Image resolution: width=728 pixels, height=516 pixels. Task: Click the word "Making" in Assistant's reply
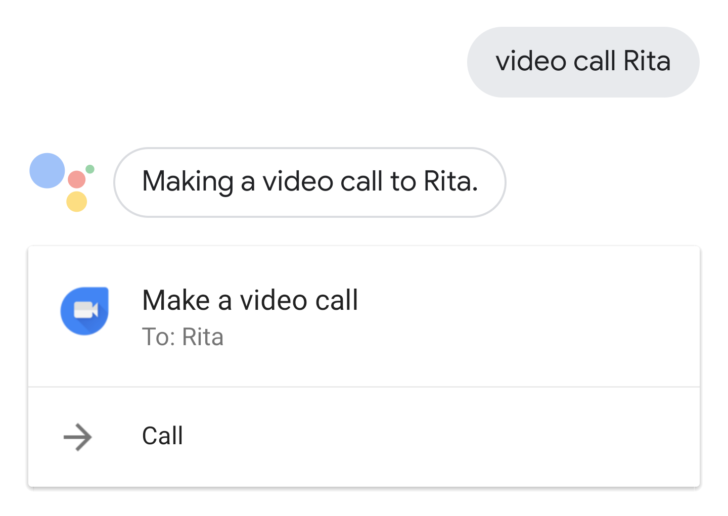click(188, 182)
